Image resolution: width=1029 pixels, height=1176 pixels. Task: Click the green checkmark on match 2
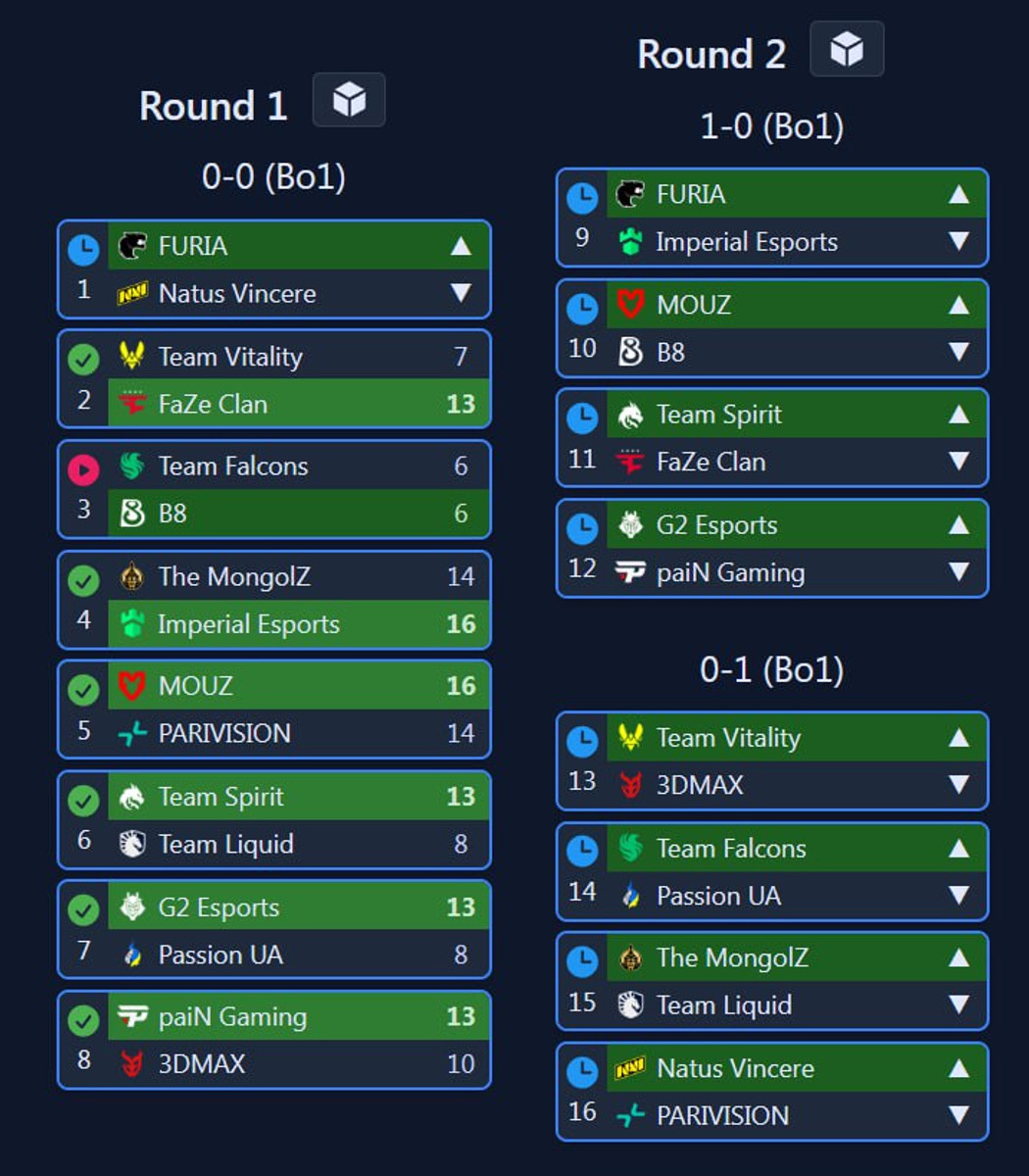83,360
